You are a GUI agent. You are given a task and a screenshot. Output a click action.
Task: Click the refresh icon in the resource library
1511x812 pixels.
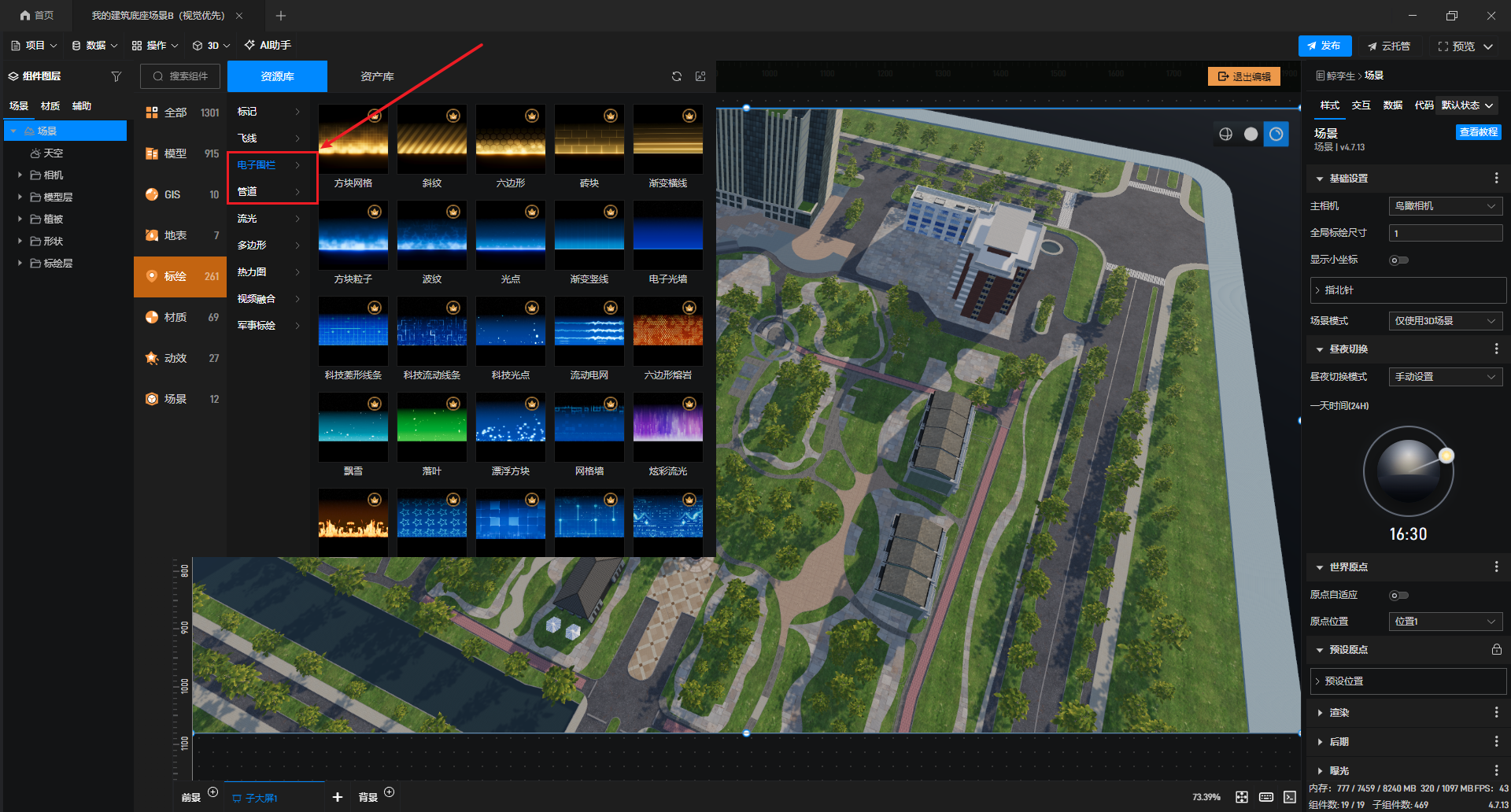(x=676, y=76)
